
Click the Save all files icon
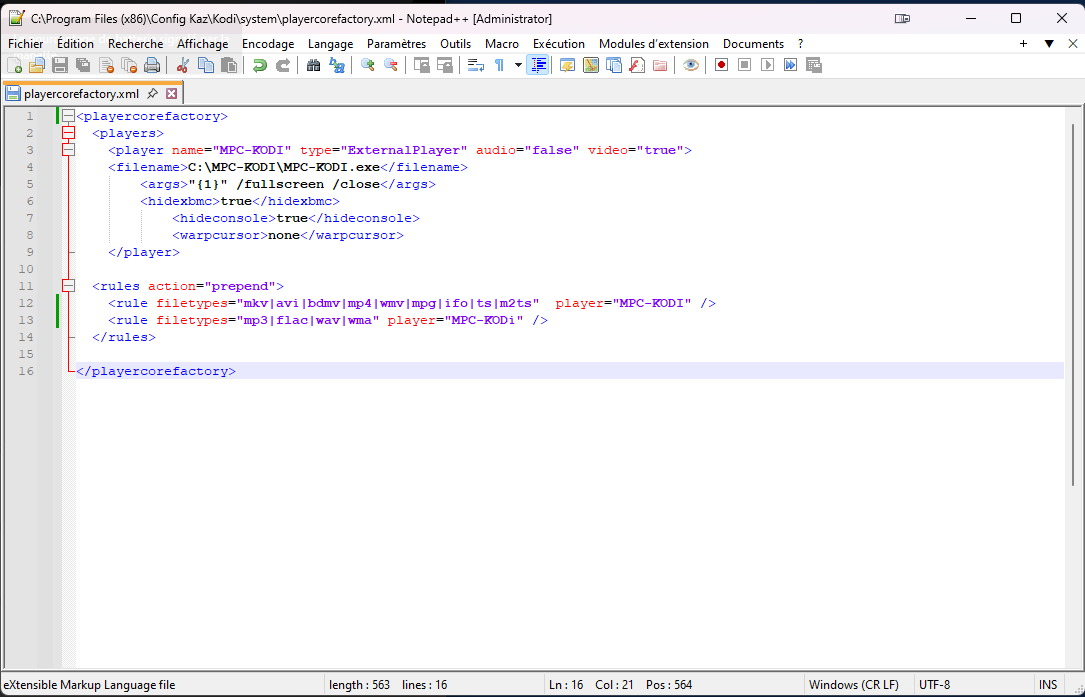83,65
